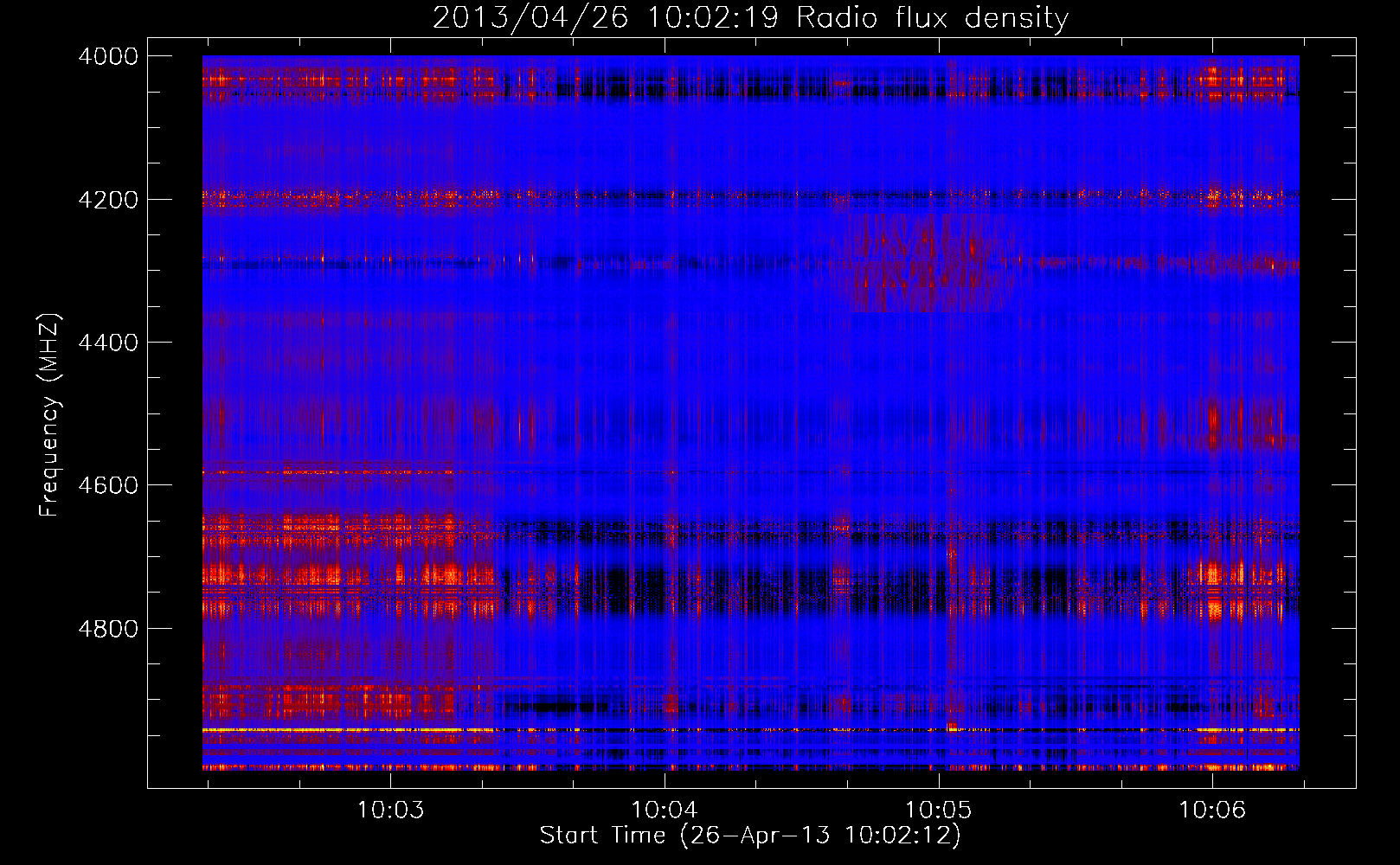This screenshot has width=1400, height=865.
Task: Click the 10:05 time tick label
Action: point(938,810)
